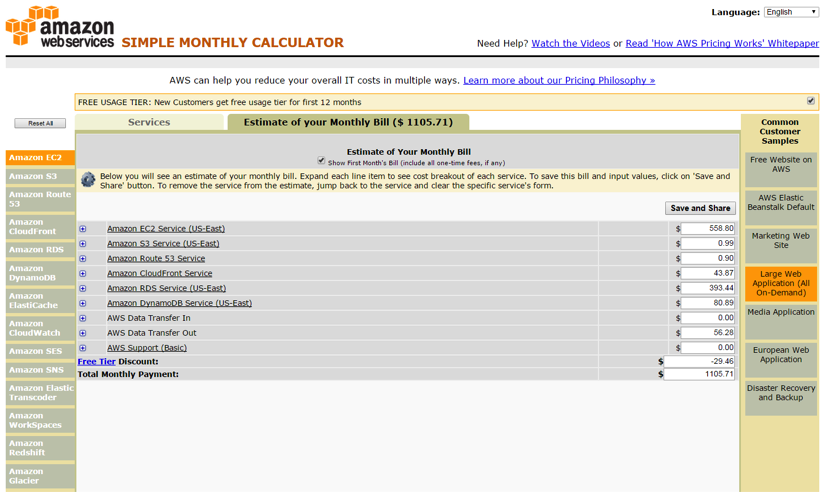Image resolution: width=825 pixels, height=492 pixels.
Task: Click the S3 cost field showing 0.99
Action: (x=708, y=244)
